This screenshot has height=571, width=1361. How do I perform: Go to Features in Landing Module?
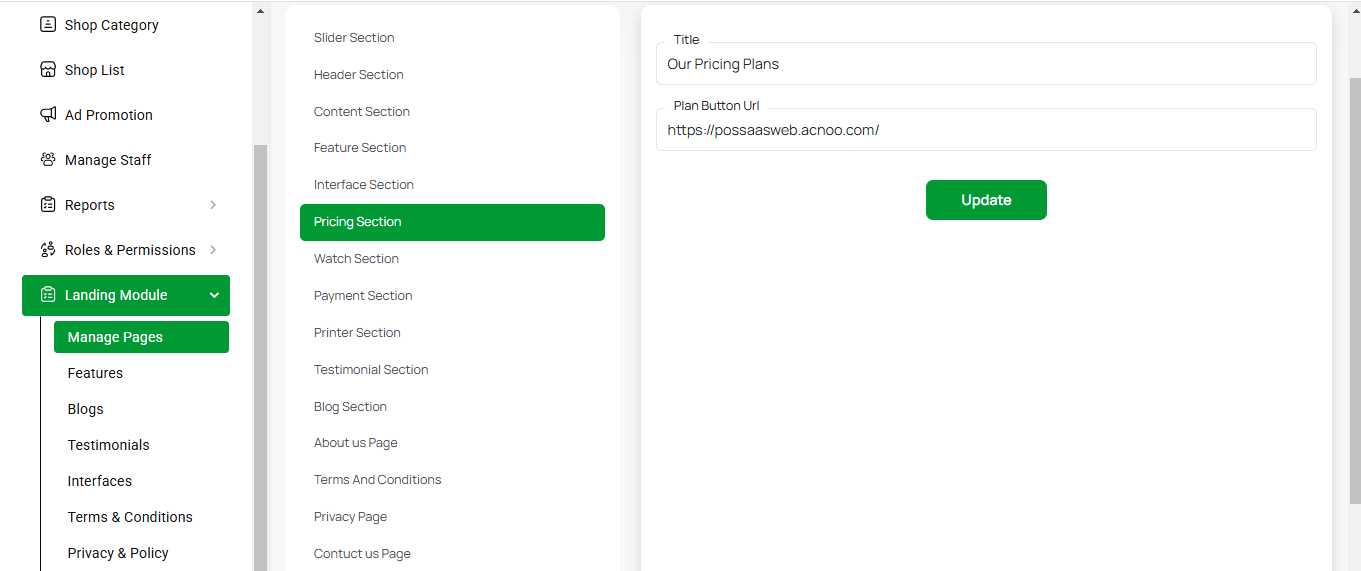point(96,373)
